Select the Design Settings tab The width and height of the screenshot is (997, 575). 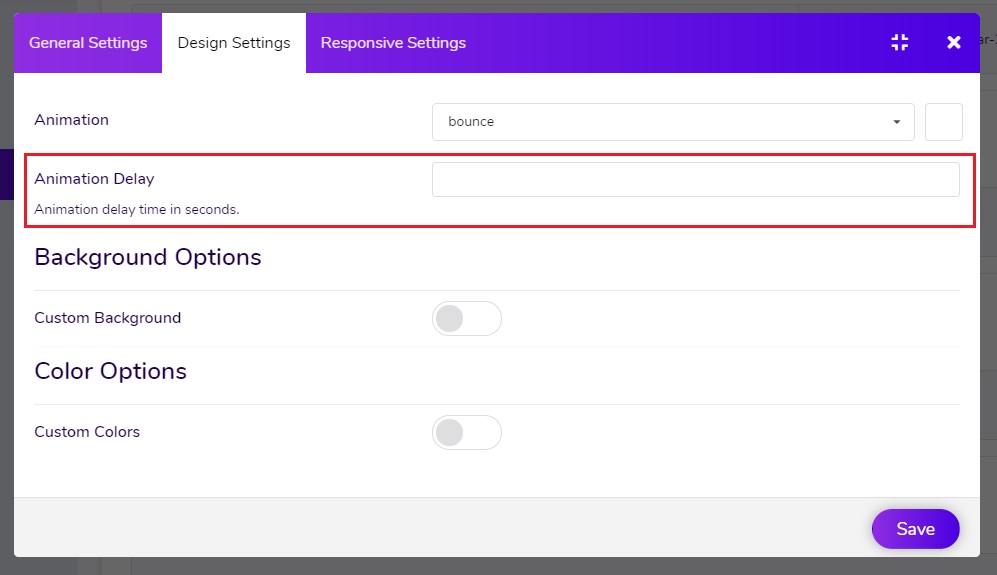234,43
